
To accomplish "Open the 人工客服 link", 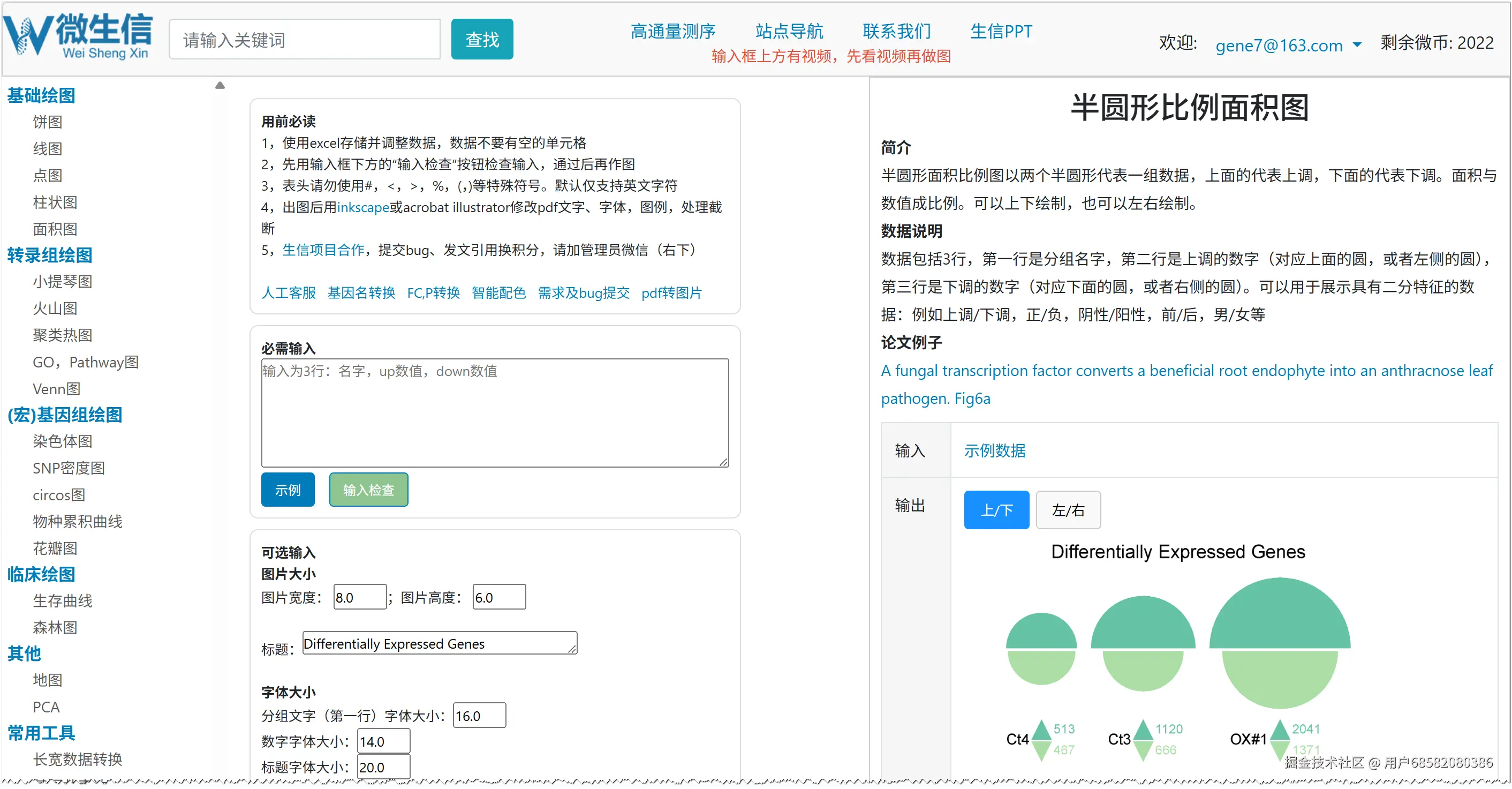I will [288, 293].
